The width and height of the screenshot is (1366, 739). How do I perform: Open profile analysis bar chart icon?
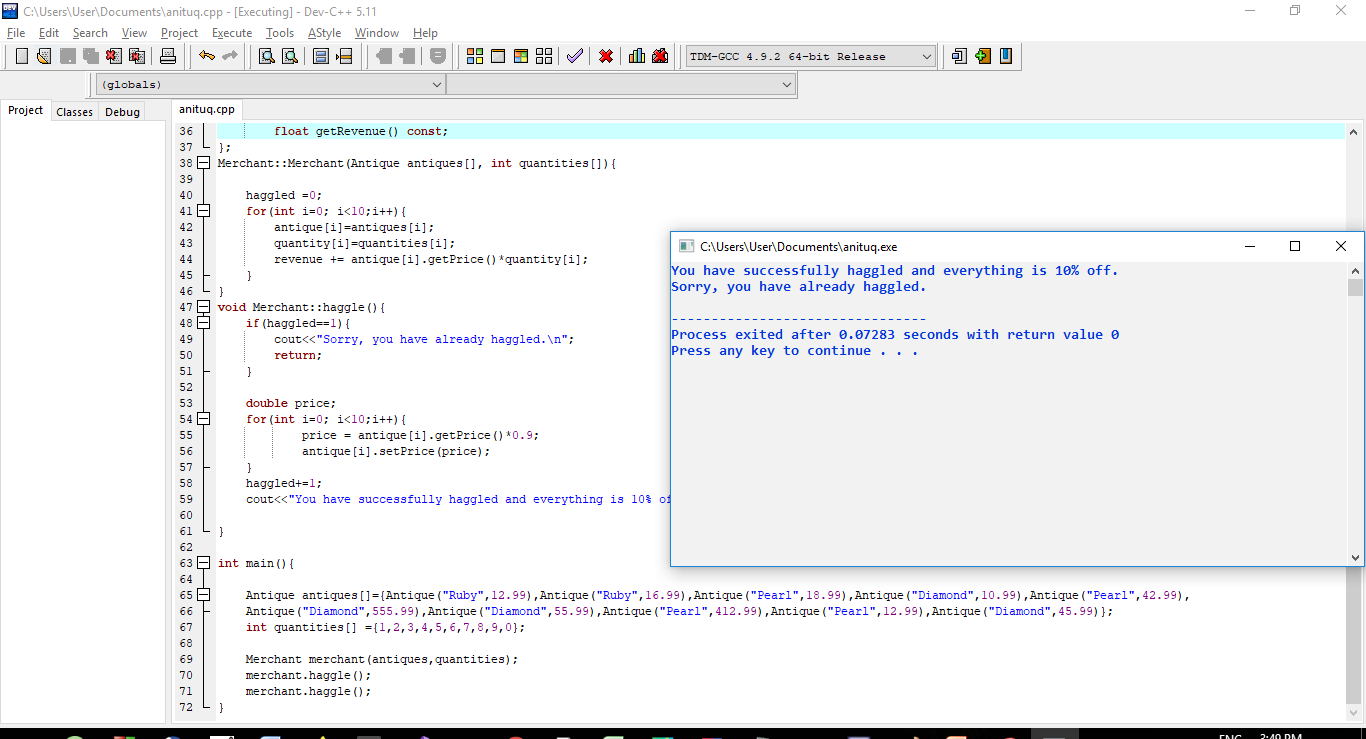[637, 56]
